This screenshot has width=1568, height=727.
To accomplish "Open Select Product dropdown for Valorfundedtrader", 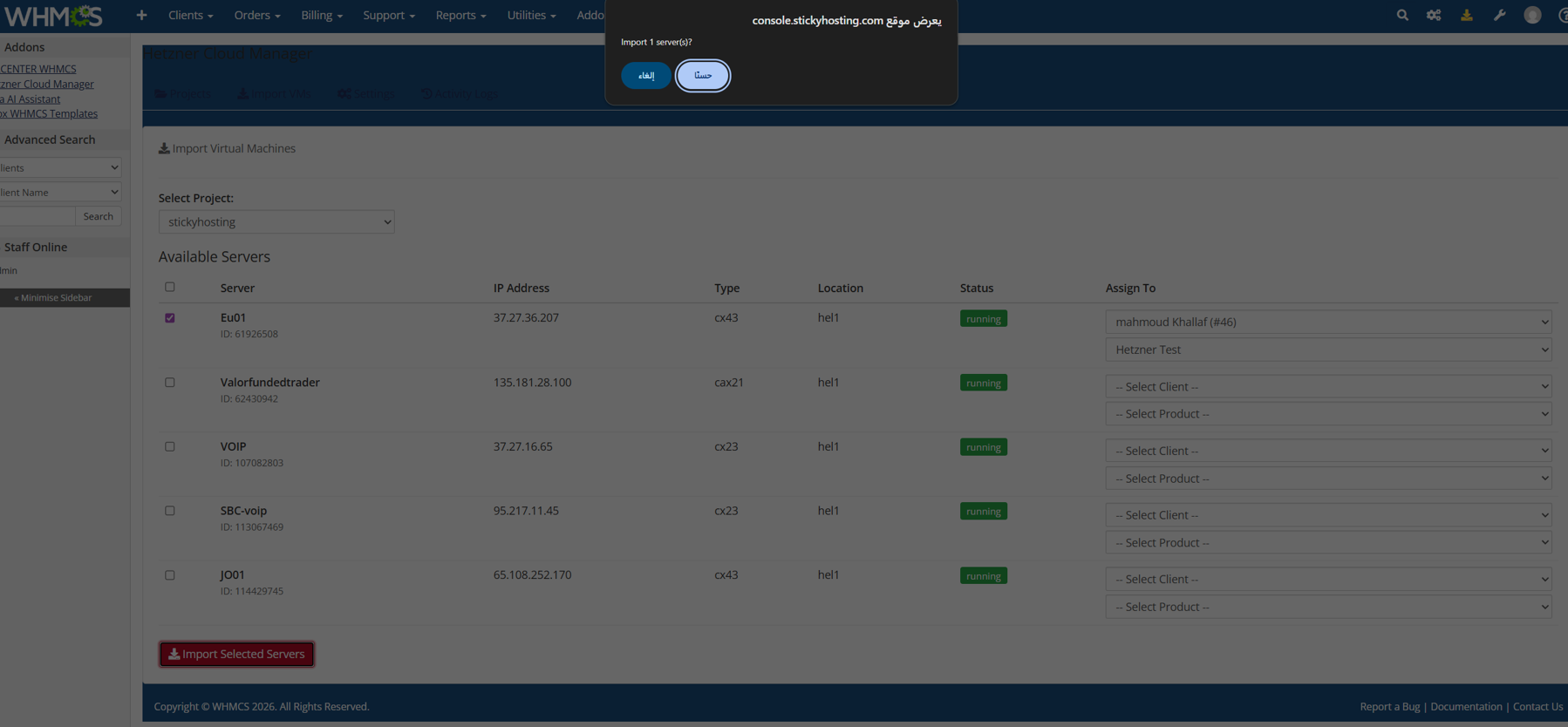I will click(x=1328, y=414).
